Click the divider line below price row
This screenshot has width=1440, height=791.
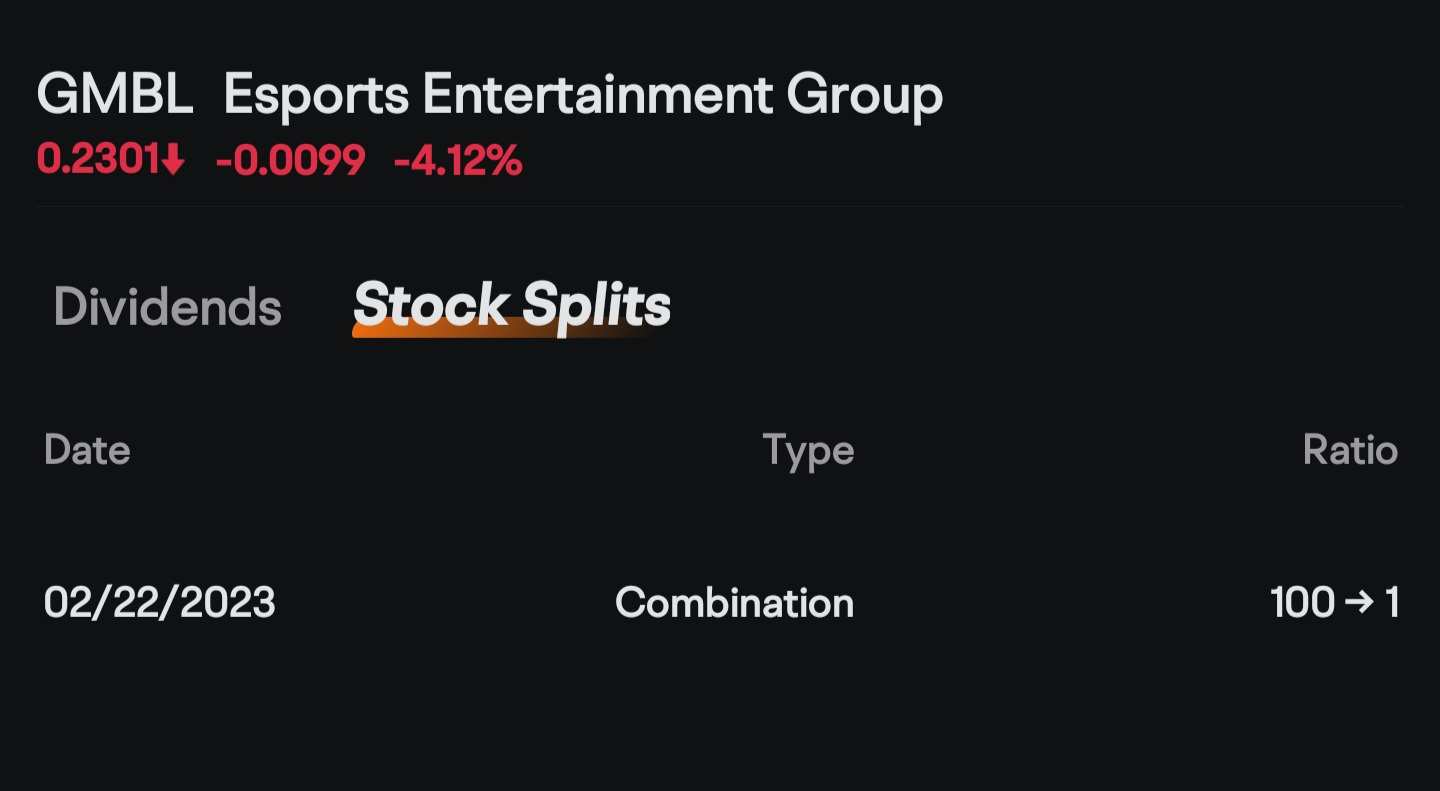720,206
